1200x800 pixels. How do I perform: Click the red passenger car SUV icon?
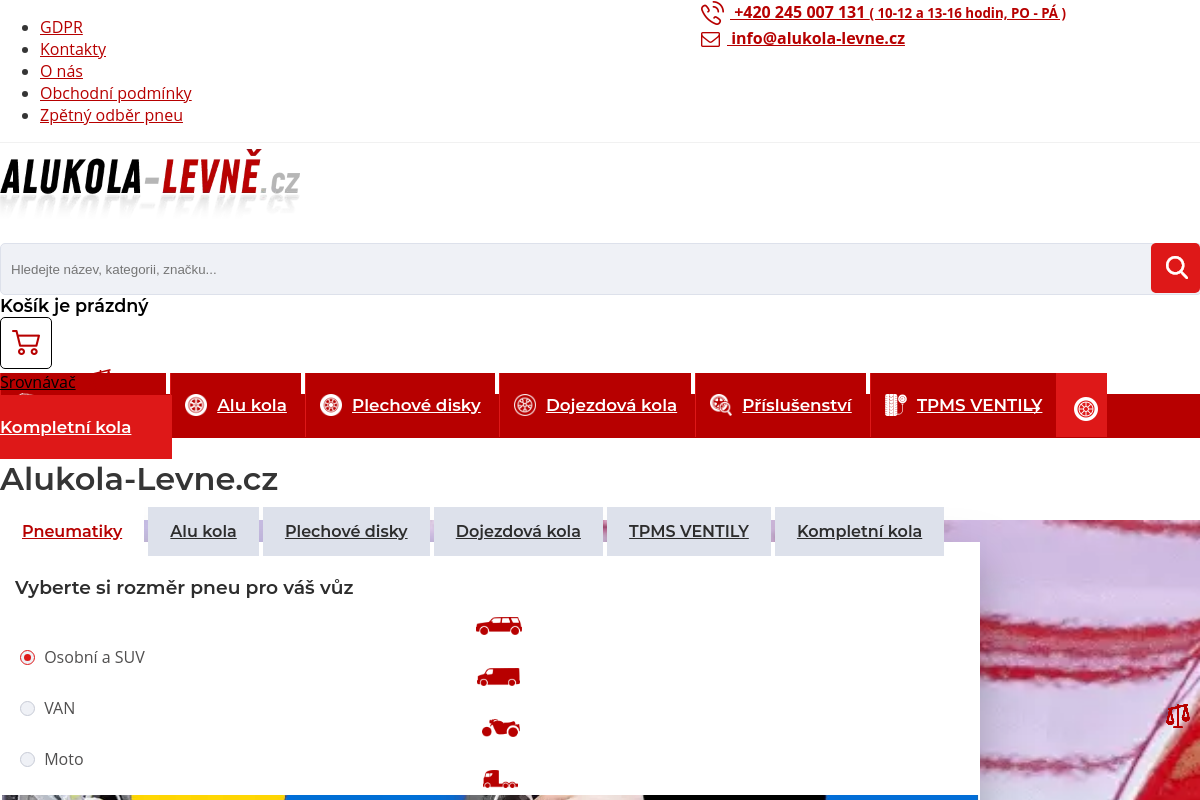point(499,626)
